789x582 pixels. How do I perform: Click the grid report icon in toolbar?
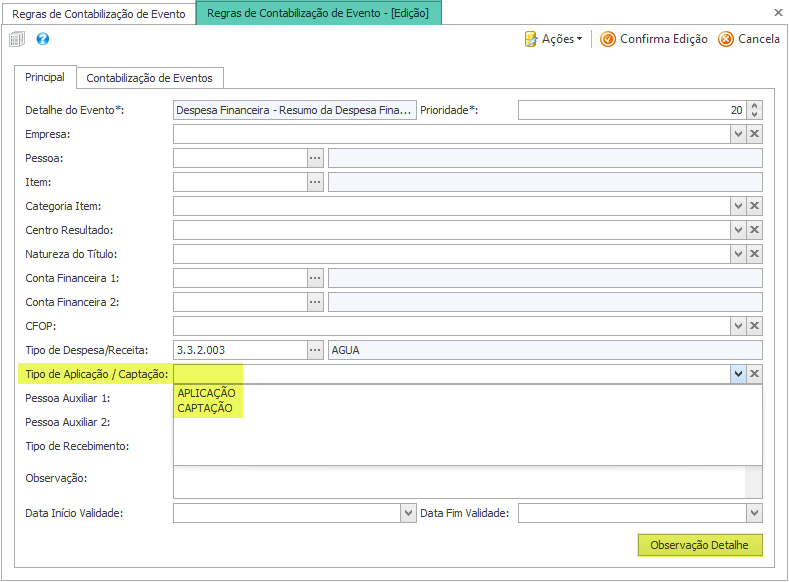click(x=17, y=39)
